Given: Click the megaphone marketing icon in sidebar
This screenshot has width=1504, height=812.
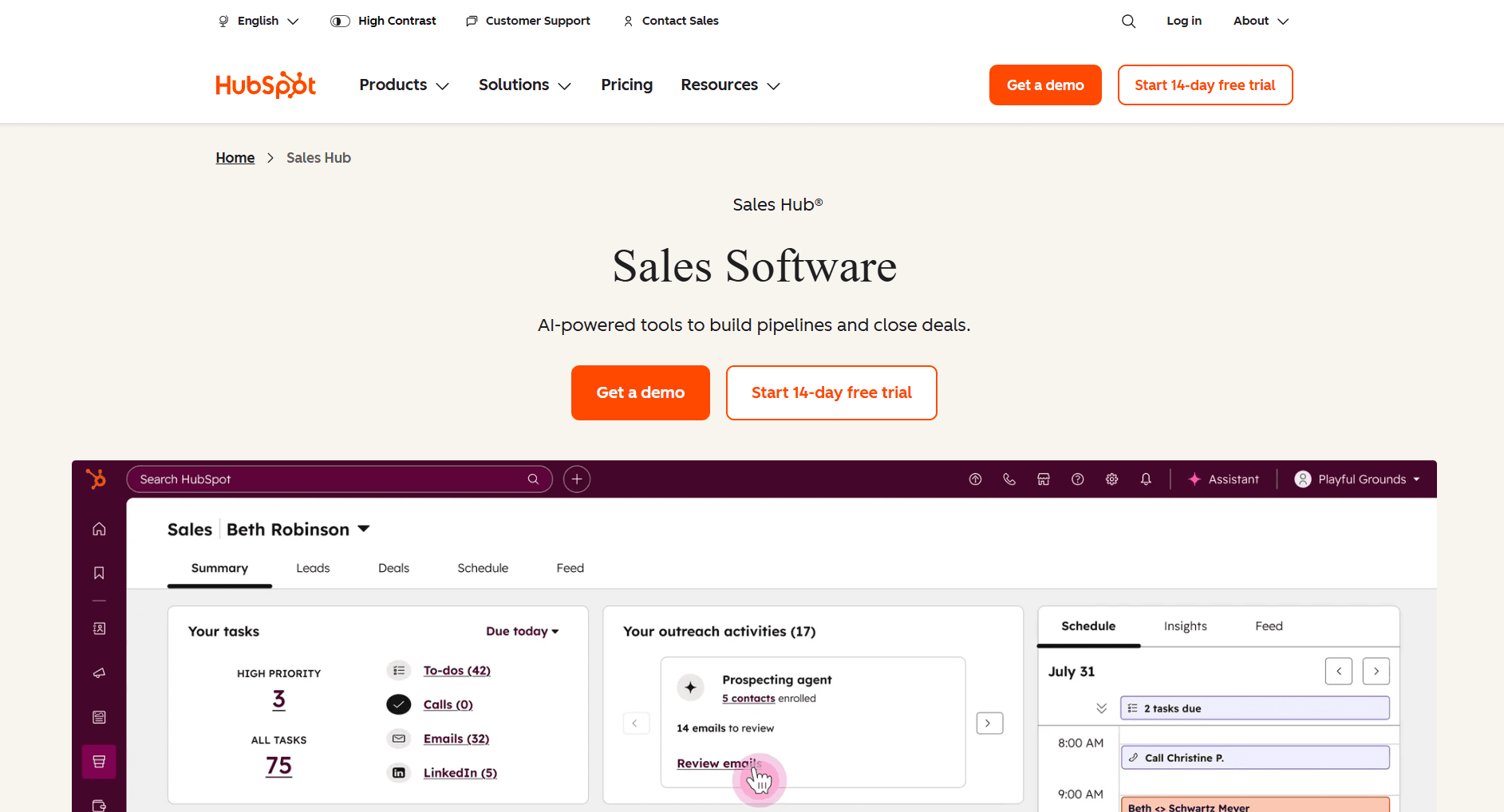Looking at the screenshot, I should [99, 673].
